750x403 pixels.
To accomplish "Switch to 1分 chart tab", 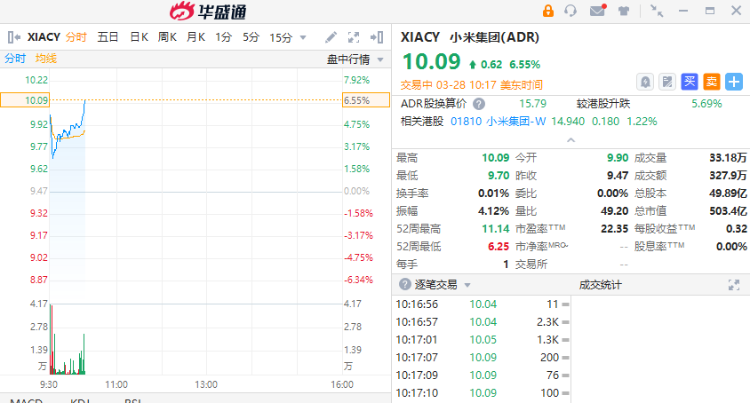I will pyautogui.click(x=223, y=37).
